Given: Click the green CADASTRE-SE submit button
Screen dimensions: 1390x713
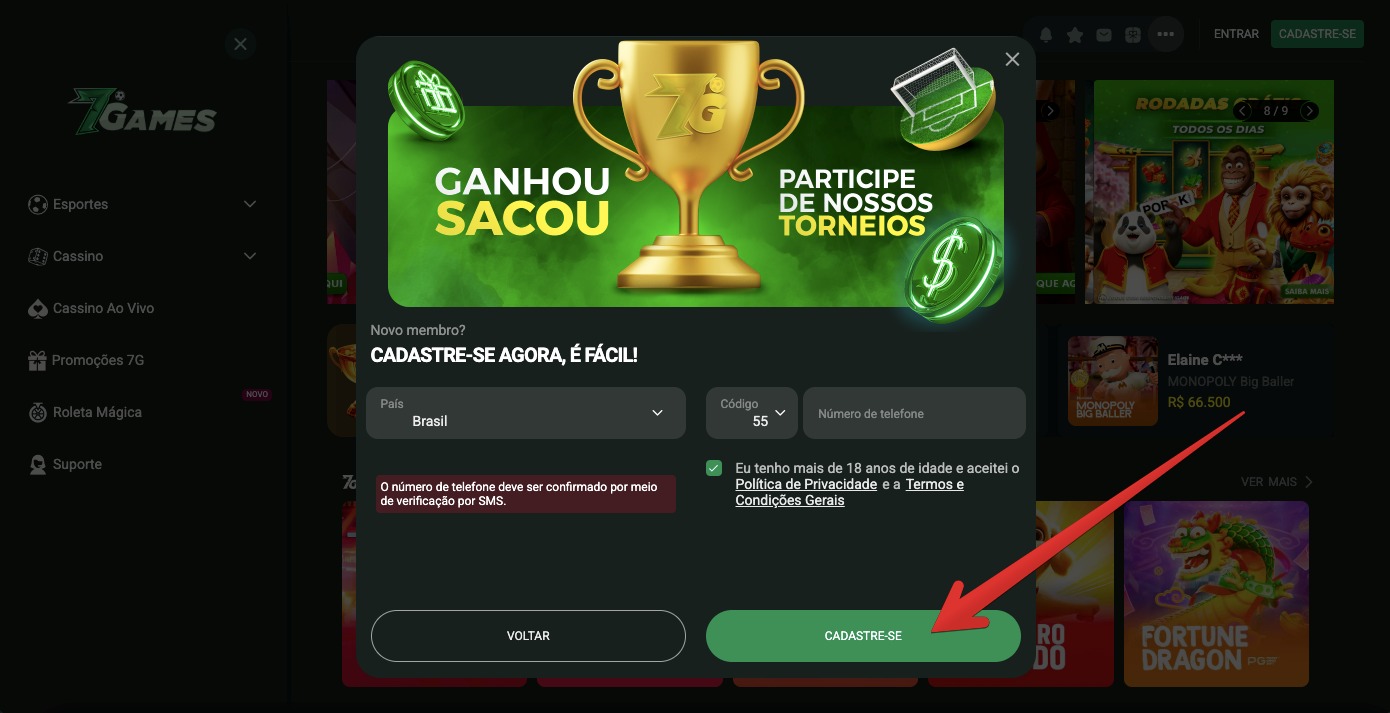Looking at the screenshot, I should [x=863, y=636].
